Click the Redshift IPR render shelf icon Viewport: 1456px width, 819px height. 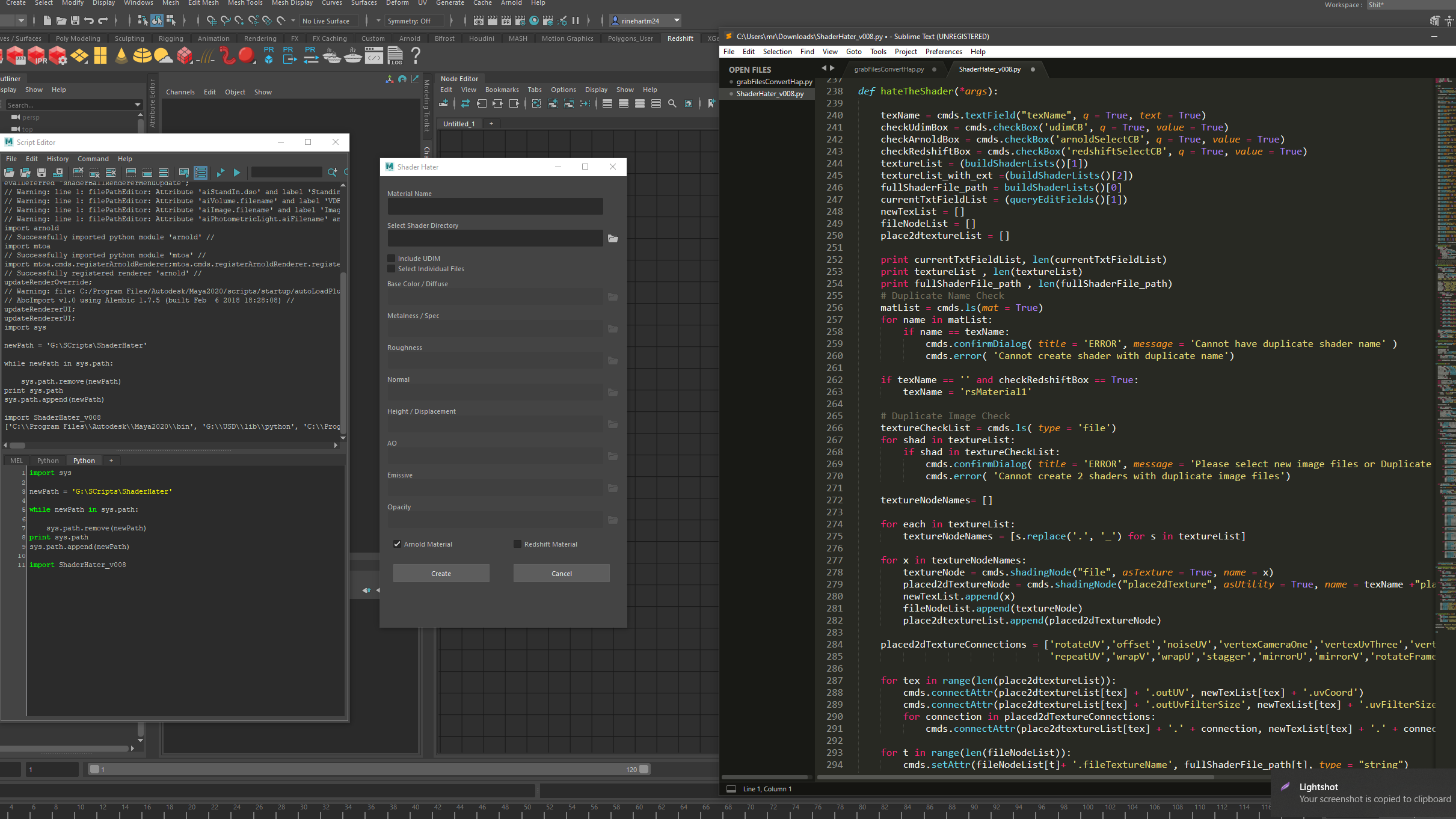(36, 56)
